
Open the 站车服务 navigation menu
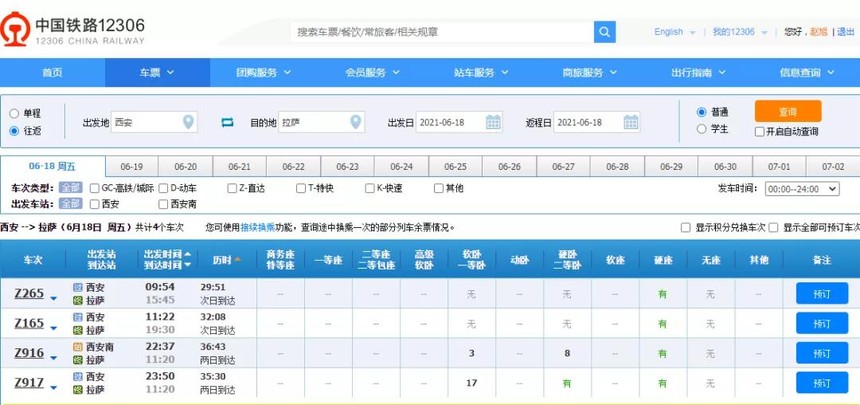coord(481,72)
